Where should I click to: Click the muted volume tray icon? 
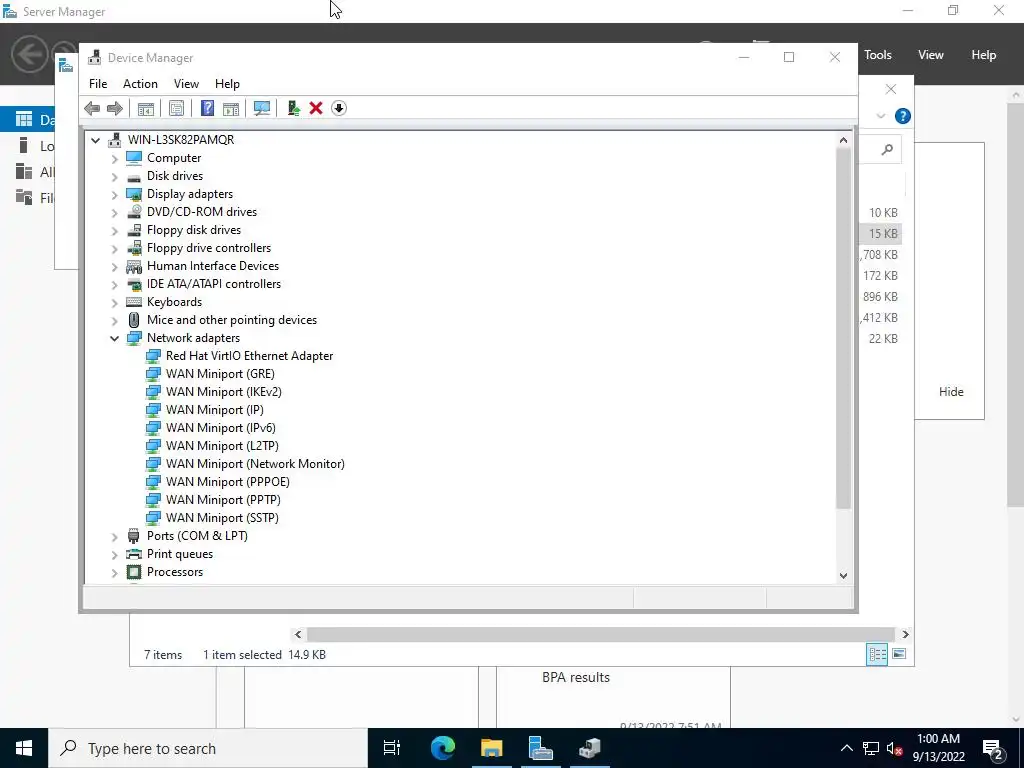(895, 748)
